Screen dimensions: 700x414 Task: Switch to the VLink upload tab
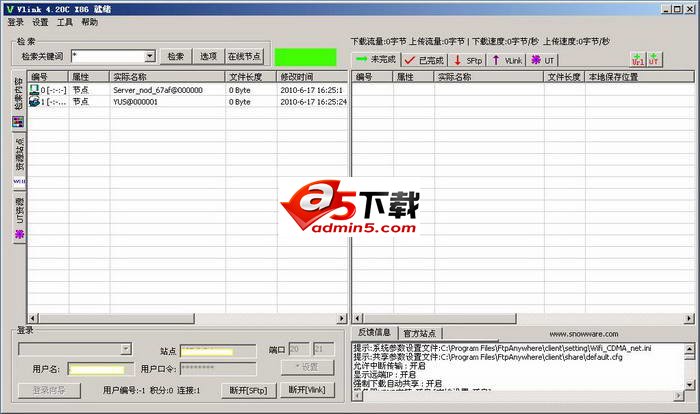click(x=507, y=60)
